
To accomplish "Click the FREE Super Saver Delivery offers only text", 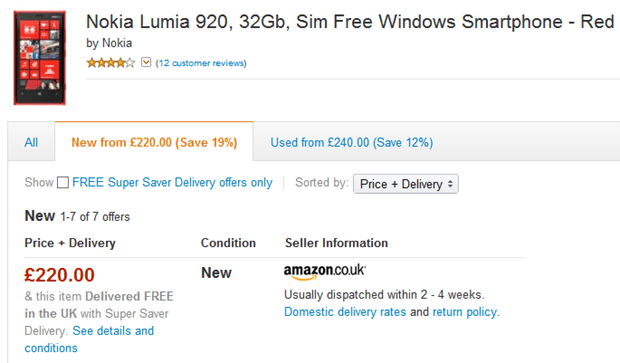I will click(172, 183).
